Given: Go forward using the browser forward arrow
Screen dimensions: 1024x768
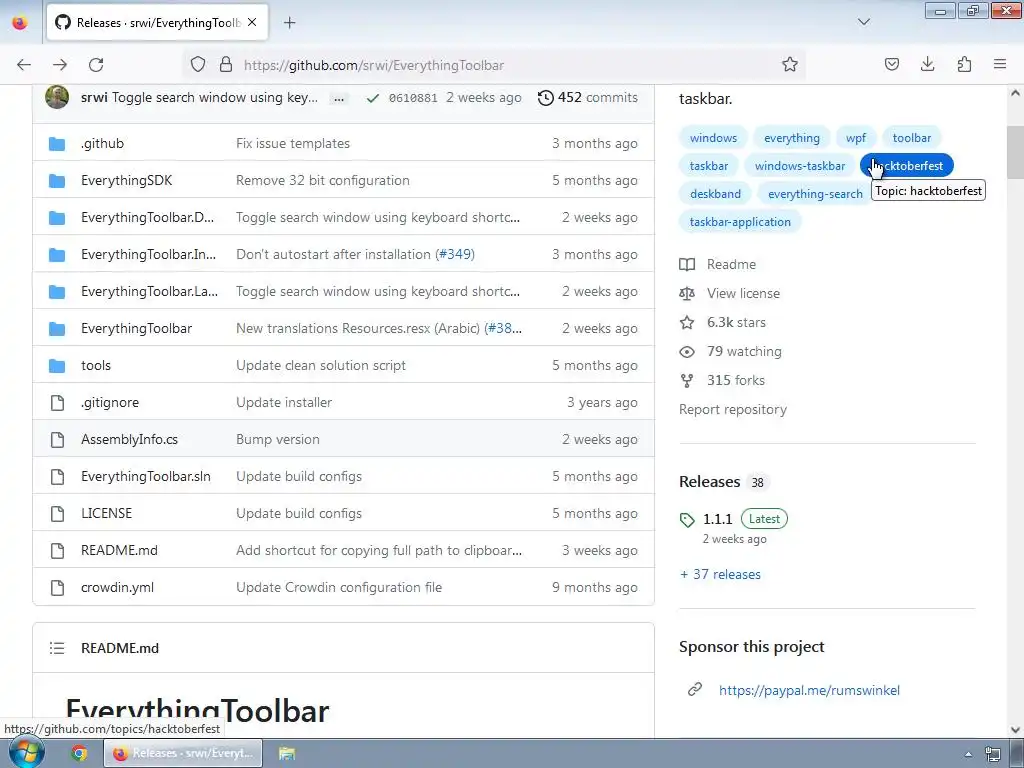Looking at the screenshot, I should [x=60, y=65].
